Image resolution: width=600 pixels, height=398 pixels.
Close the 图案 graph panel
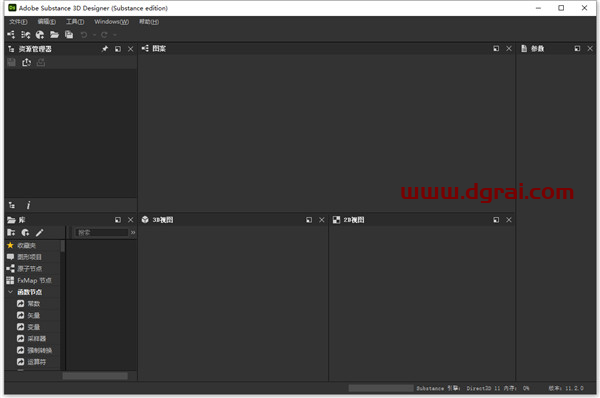pos(509,49)
